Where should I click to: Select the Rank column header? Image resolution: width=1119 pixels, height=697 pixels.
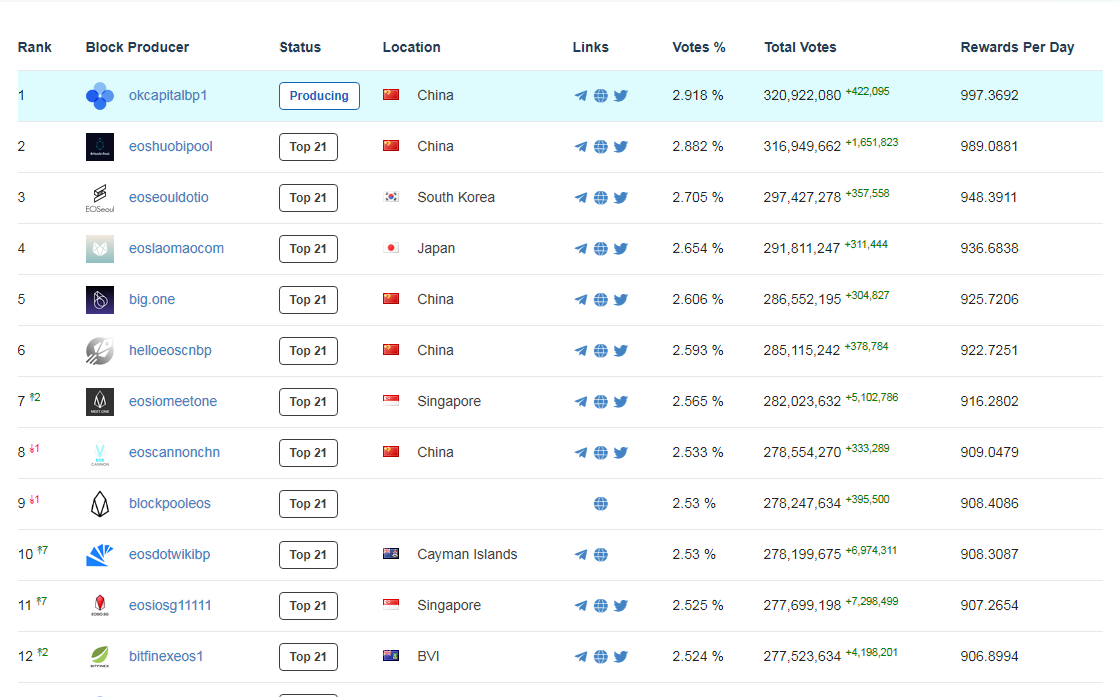pos(35,47)
